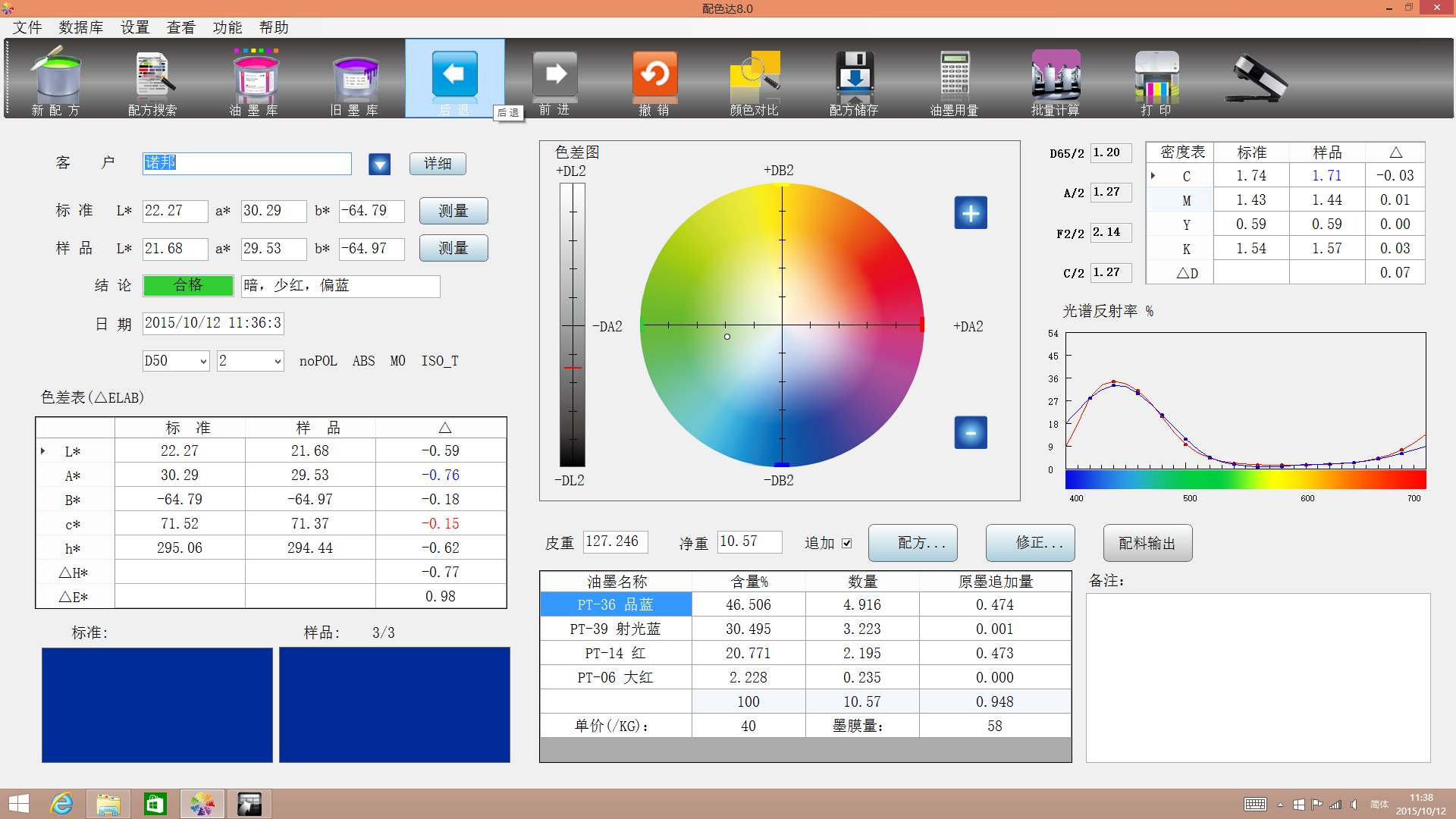The image size is (1456, 819).
Task: Open the 帮助 menu
Action: pyautogui.click(x=274, y=27)
